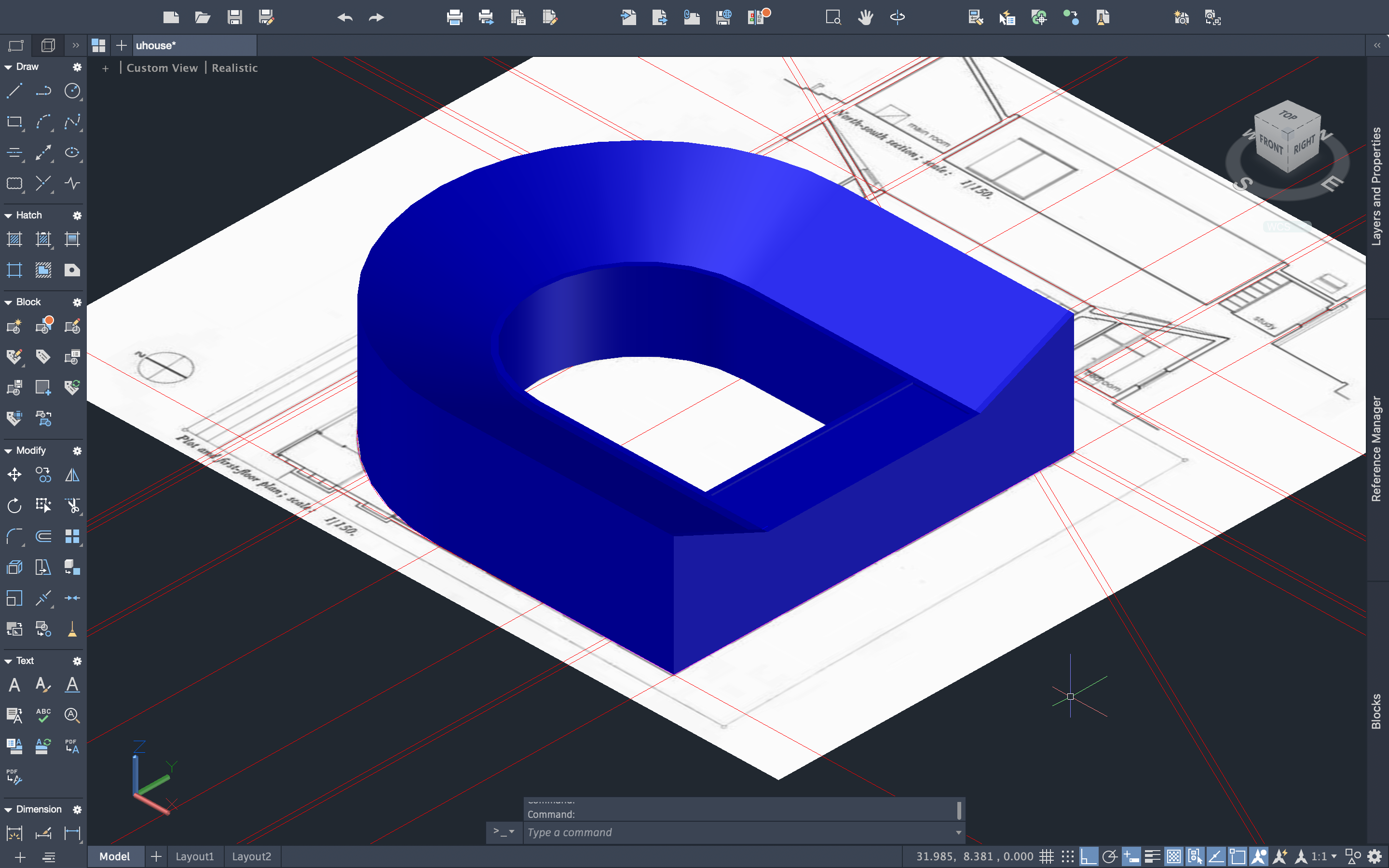Open the Reference Manager palette
The height and width of the screenshot is (868, 1389).
pyautogui.click(x=1376, y=448)
